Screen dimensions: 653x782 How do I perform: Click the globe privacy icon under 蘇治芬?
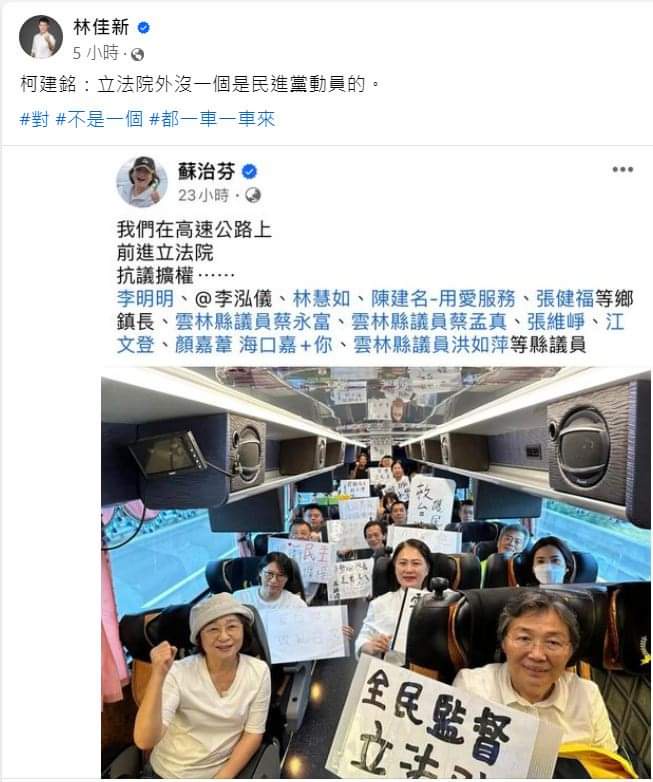(x=253, y=195)
